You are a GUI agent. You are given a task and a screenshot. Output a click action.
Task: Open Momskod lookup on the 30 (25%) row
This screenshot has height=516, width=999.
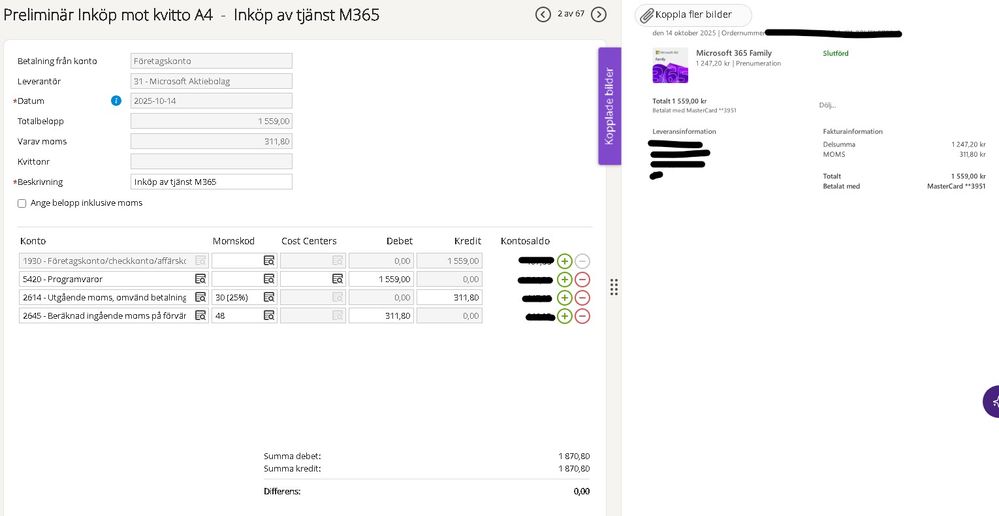tap(269, 297)
